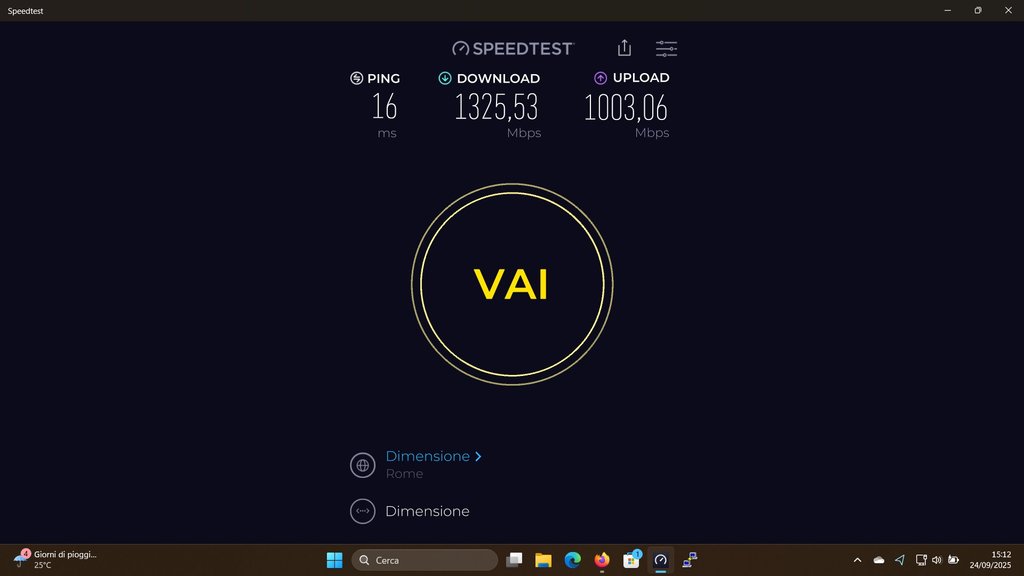Click the Speedtest logo
The image size is (1024, 576).
pos(513,48)
